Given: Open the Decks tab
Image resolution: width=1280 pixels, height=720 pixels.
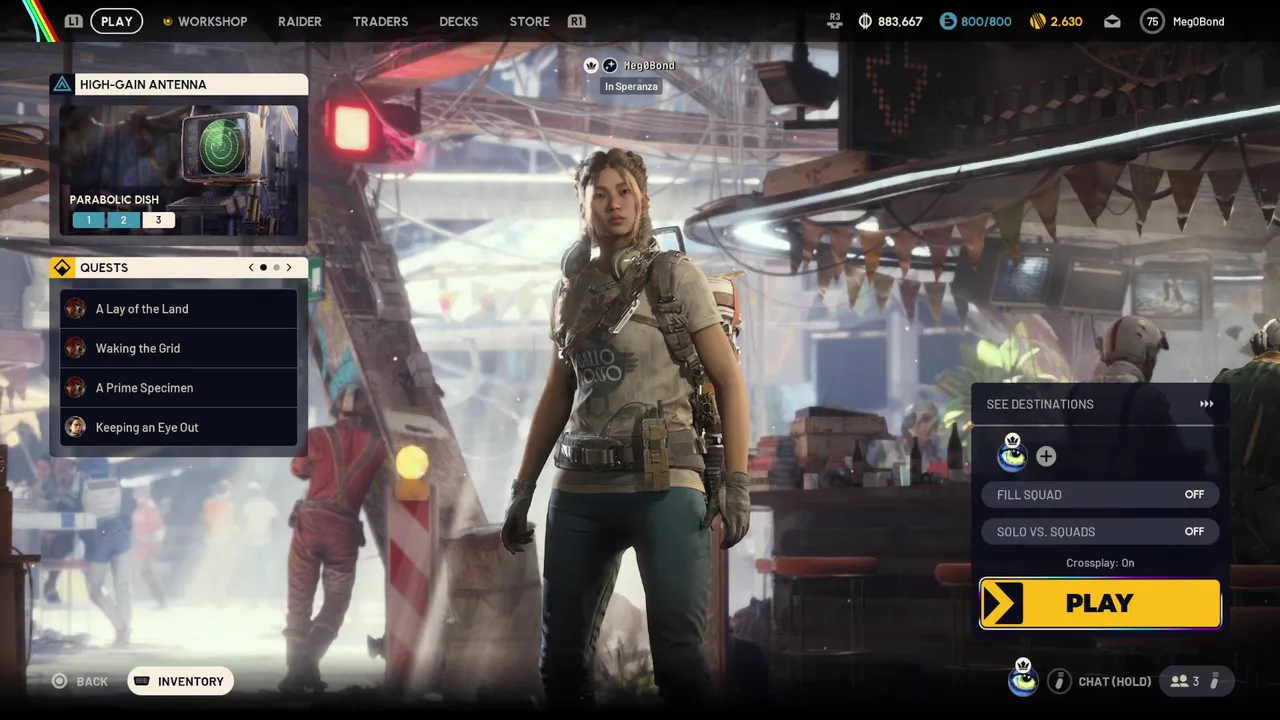Looking at the screenshot, I should (459, 21).
